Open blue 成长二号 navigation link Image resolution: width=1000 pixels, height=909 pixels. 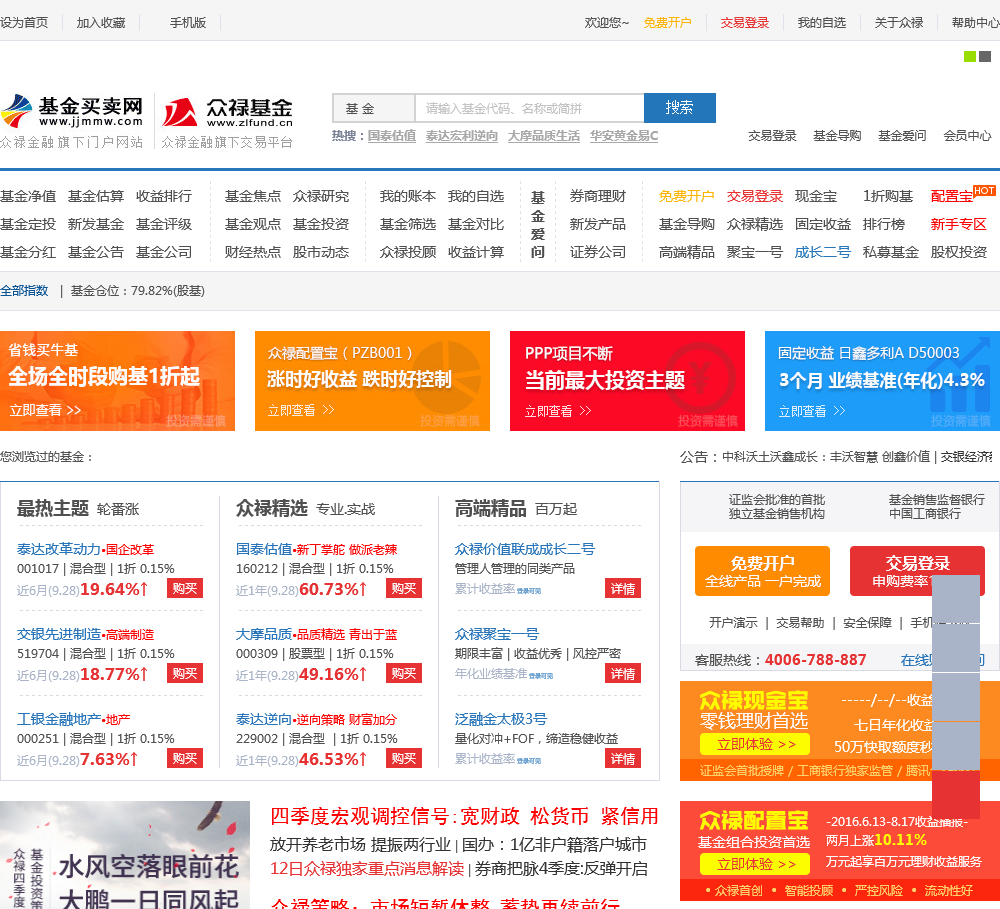823,253
